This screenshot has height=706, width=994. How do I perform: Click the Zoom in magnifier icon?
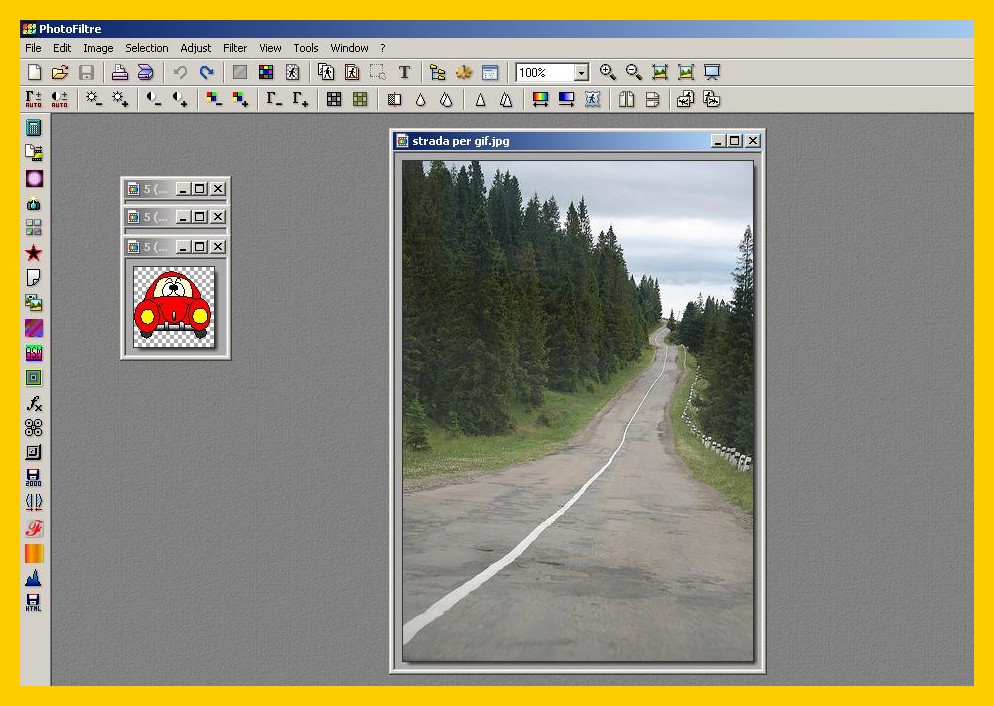point(607,72)
